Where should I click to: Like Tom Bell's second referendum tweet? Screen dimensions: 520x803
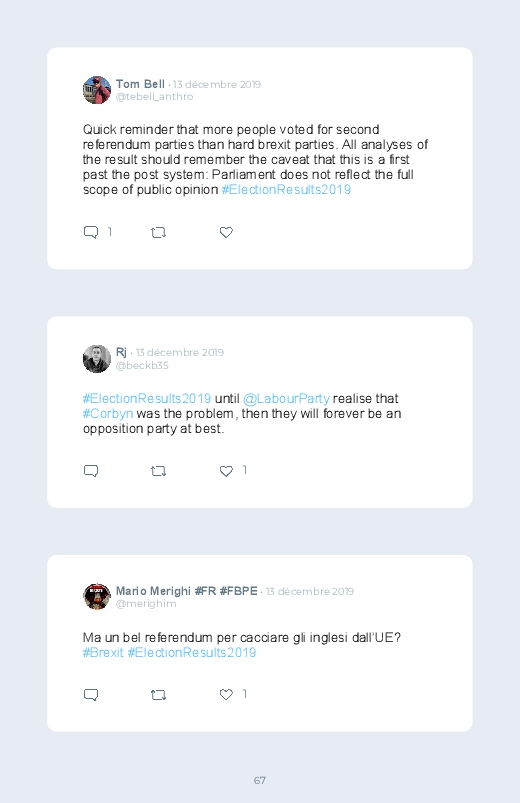(226, 233)
